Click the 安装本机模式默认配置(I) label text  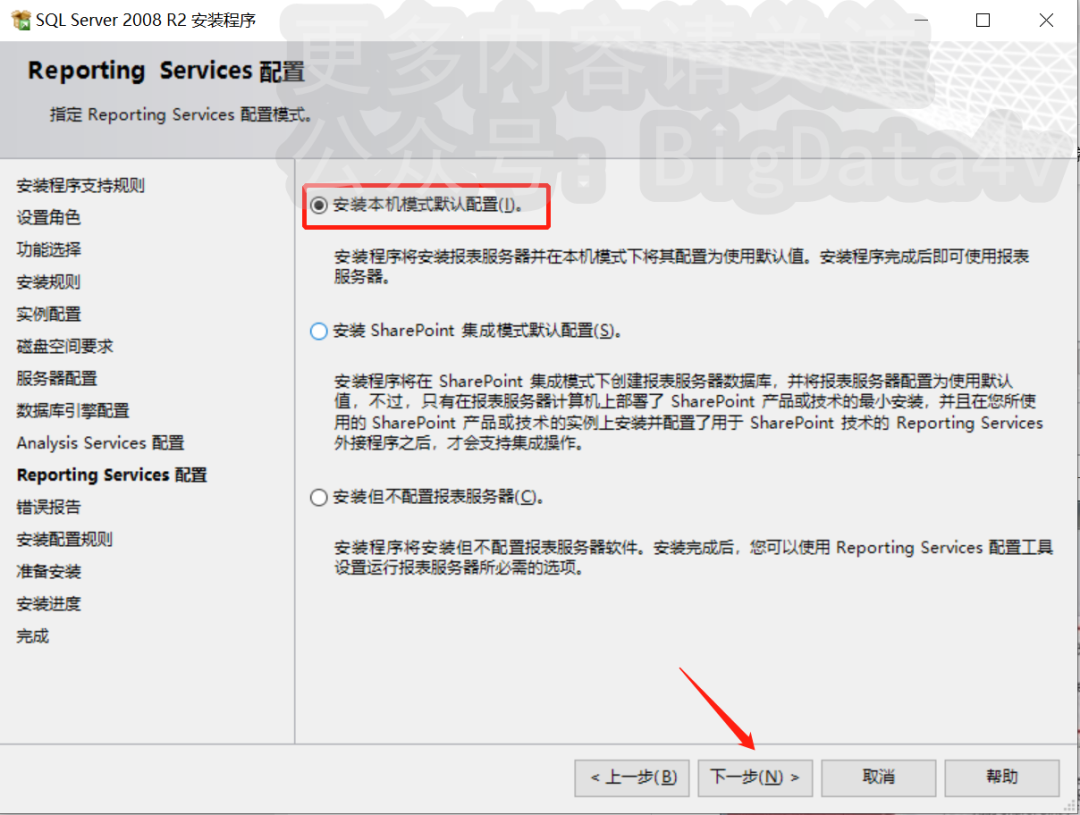[428, 205]
